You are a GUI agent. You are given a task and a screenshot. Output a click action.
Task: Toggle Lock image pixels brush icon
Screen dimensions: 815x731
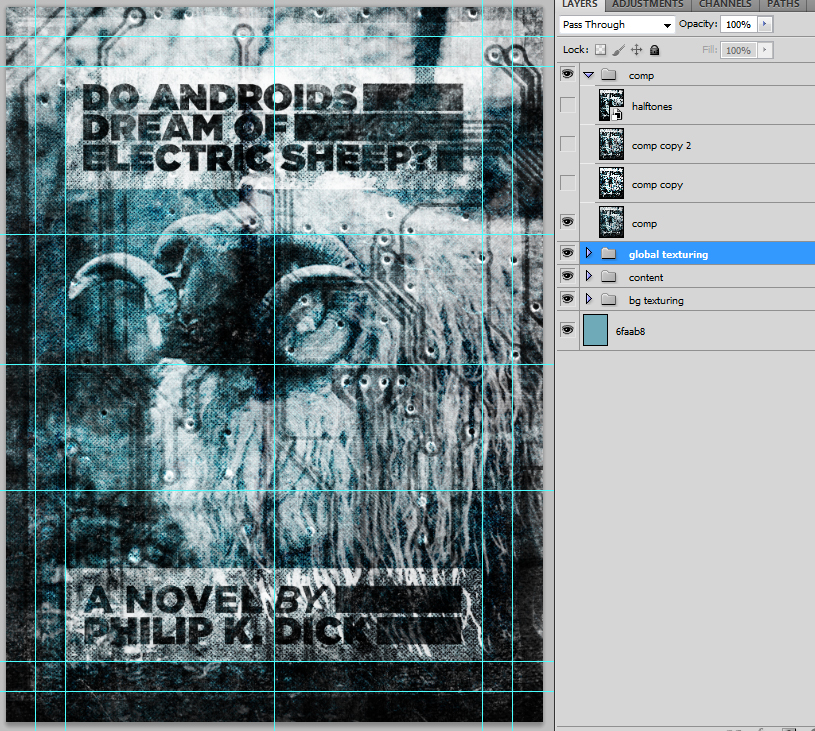[619, 50]
